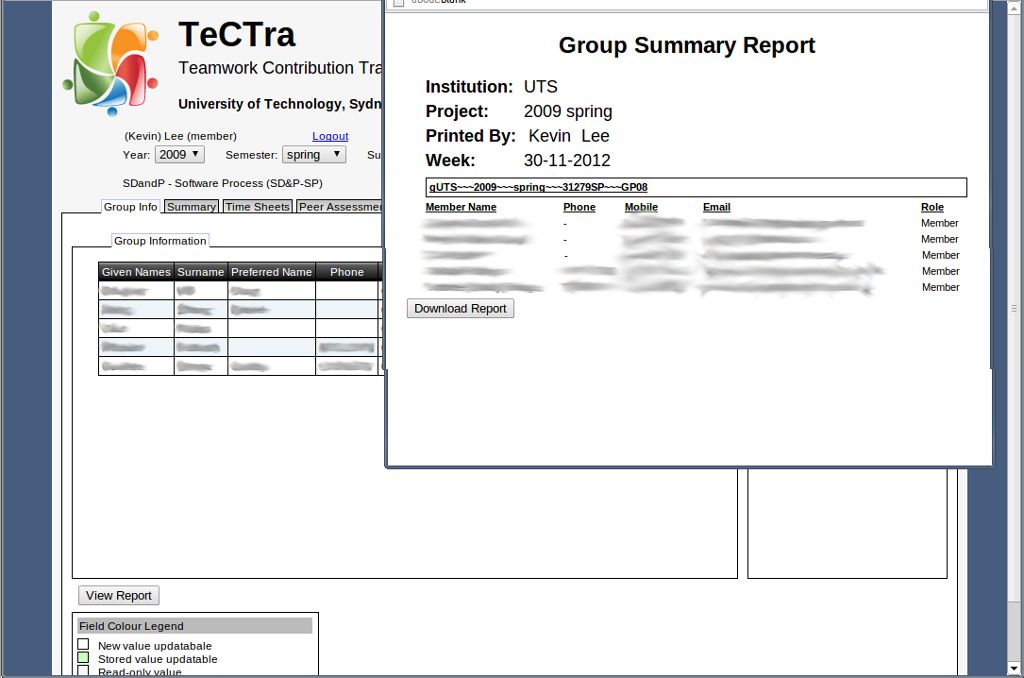Click the View Report button
The width and height of the screenshot is (1024, 678).
coord(119,596)
